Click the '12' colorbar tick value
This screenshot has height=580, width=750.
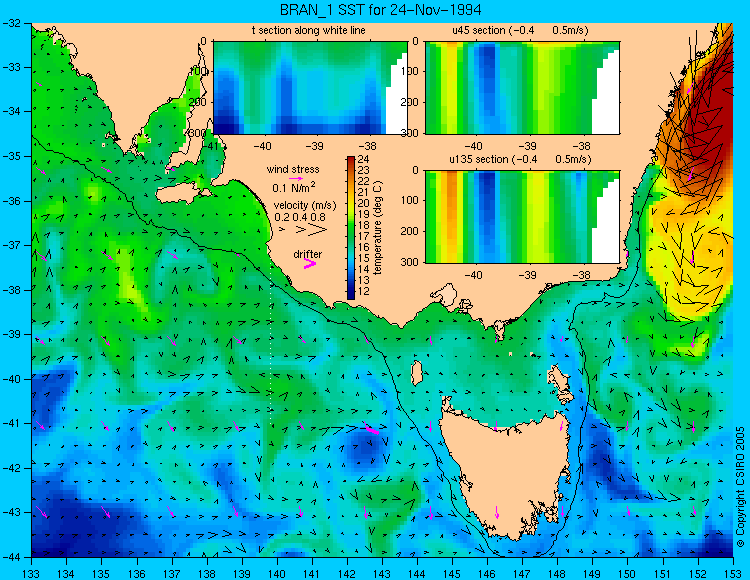point(364,291)
